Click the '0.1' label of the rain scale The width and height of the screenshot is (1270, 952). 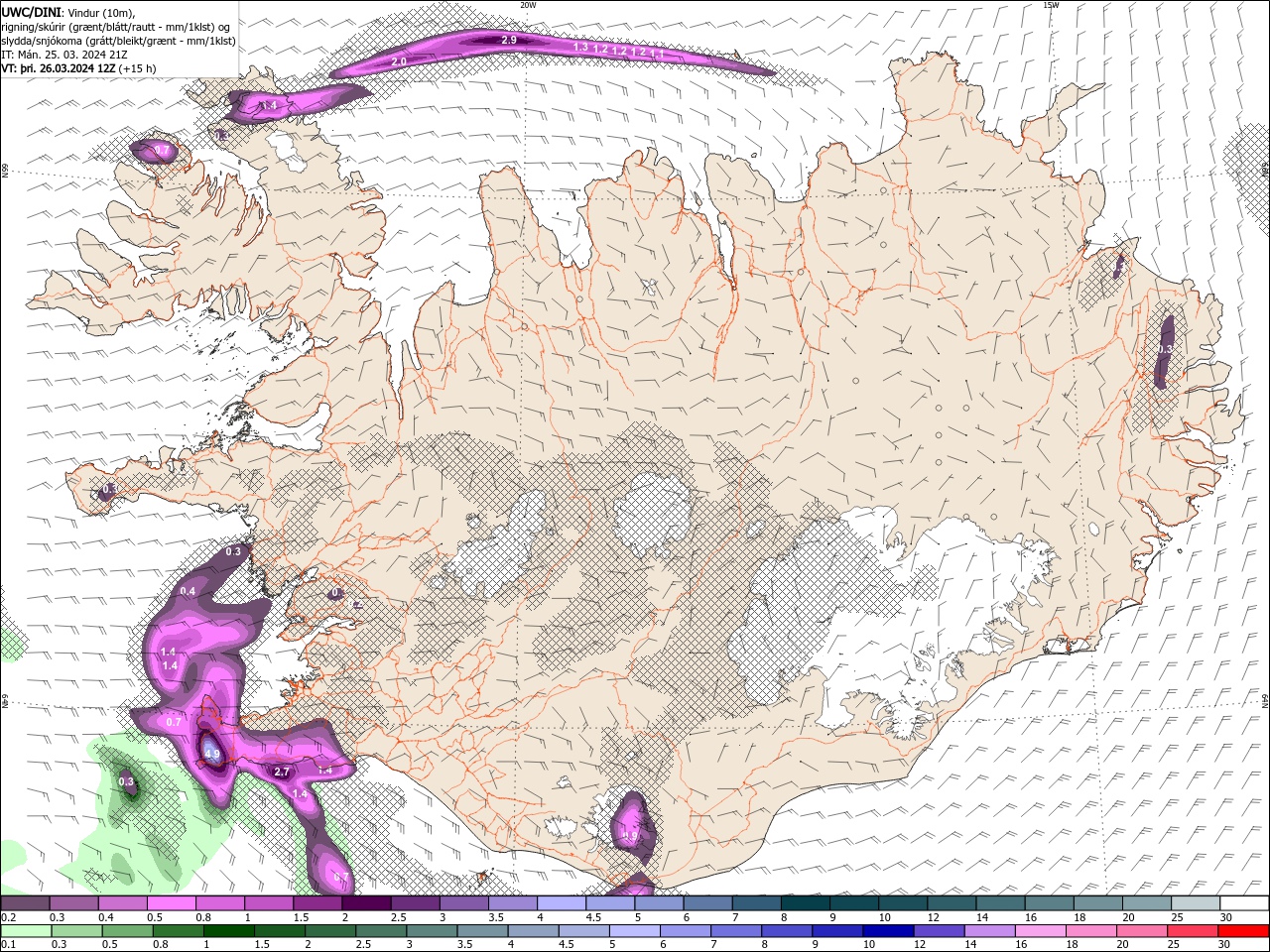click(x=9, y=945)
